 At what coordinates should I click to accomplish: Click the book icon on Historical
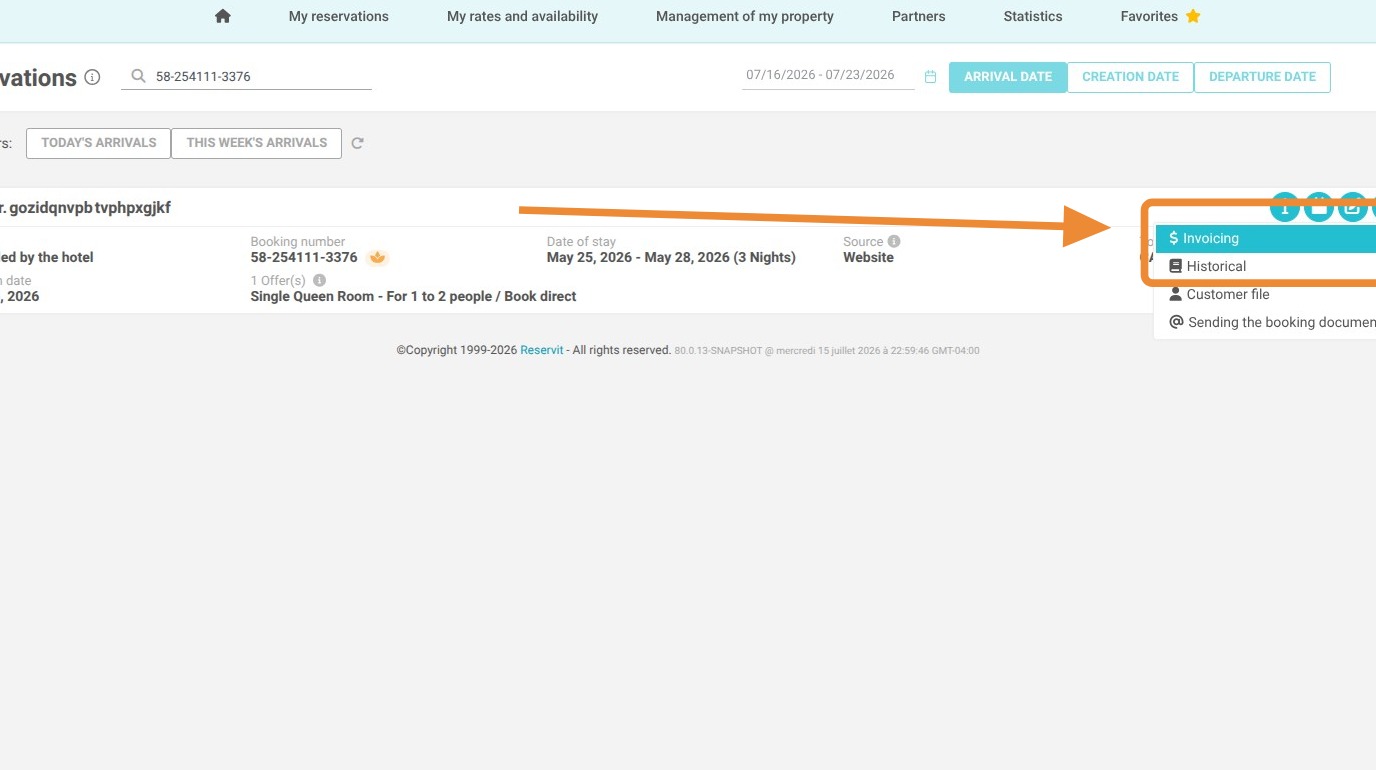point(1176,266)
